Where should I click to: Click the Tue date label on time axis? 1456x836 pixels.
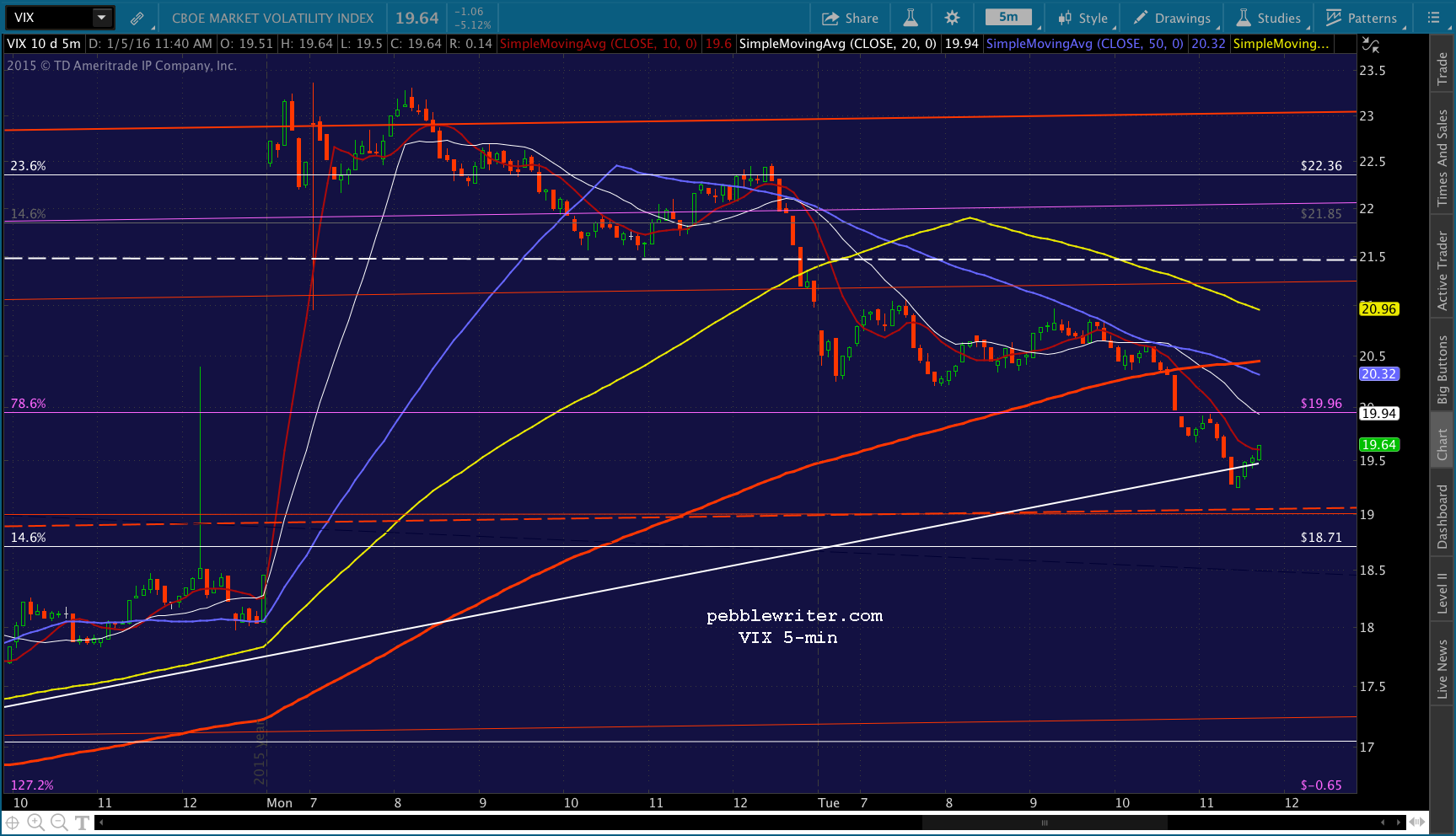click(829, 803)
